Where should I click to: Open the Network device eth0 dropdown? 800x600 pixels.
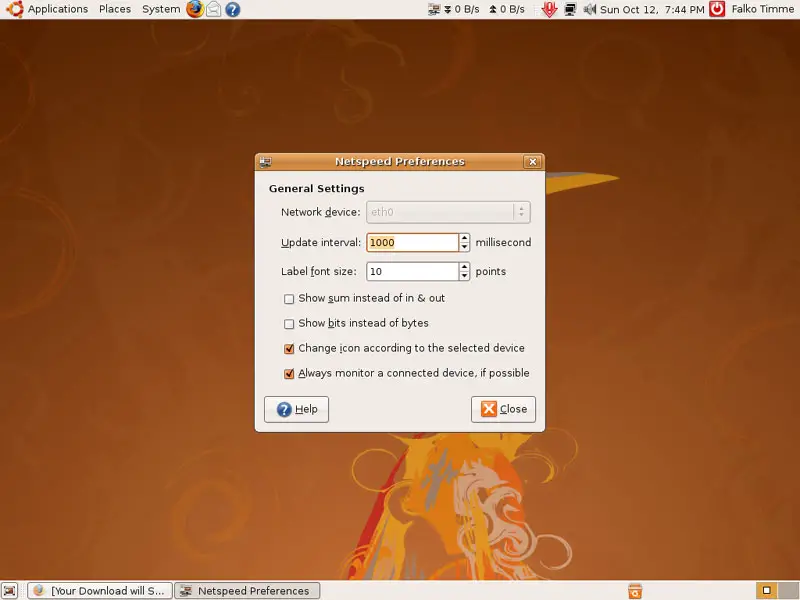(448, 212)
